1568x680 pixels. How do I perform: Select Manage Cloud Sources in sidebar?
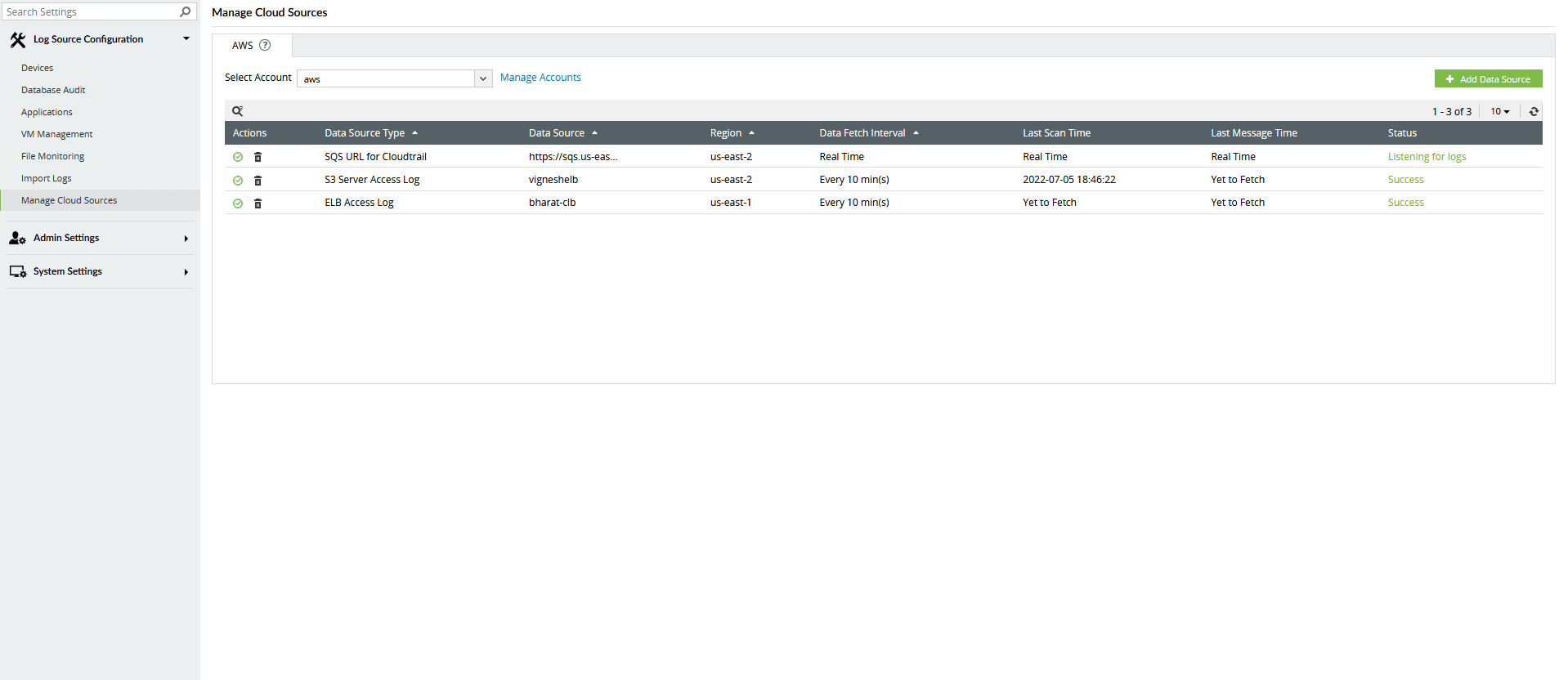coord(100,200)
